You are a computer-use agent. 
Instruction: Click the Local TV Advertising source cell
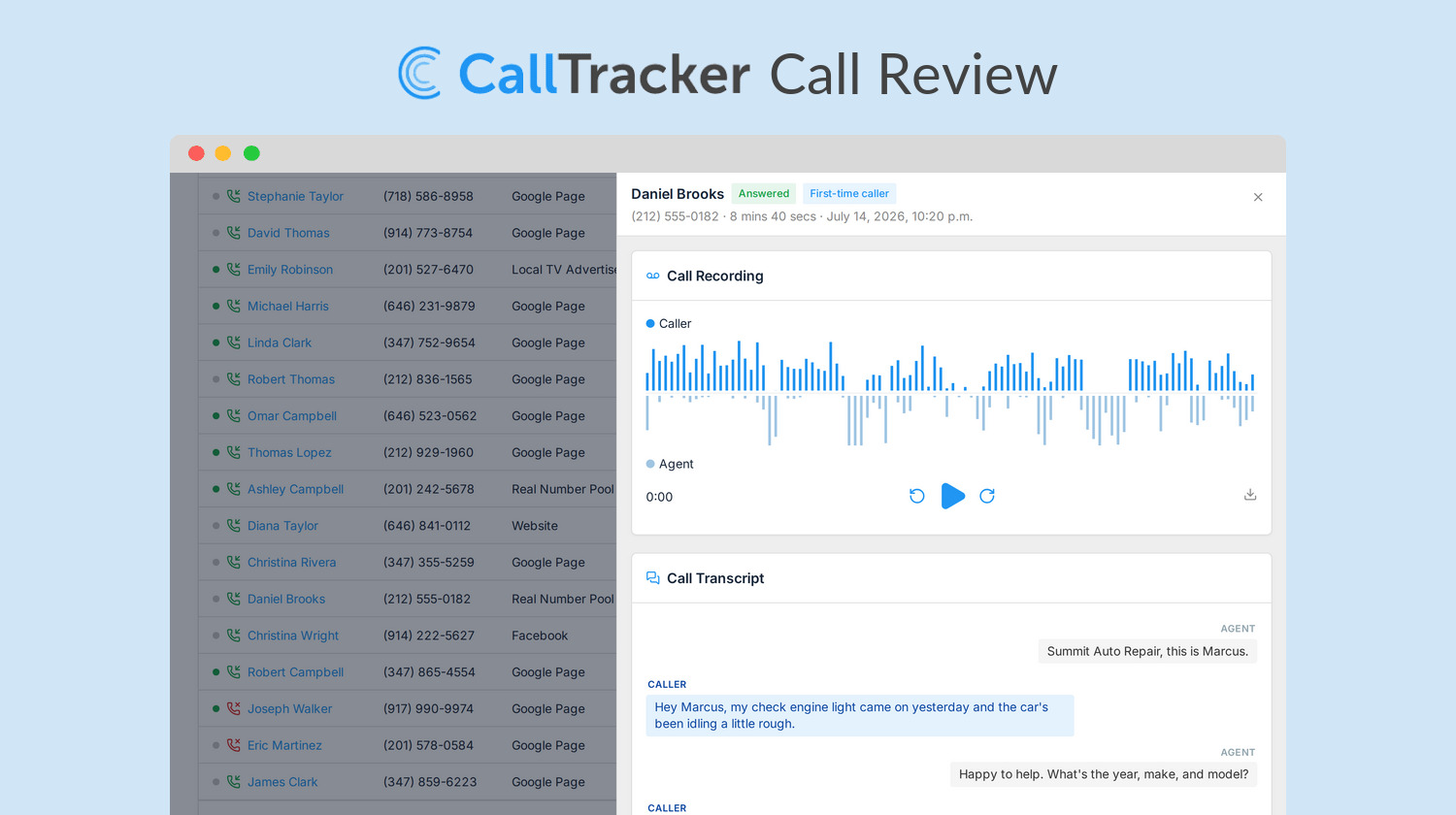coord(564,270)
